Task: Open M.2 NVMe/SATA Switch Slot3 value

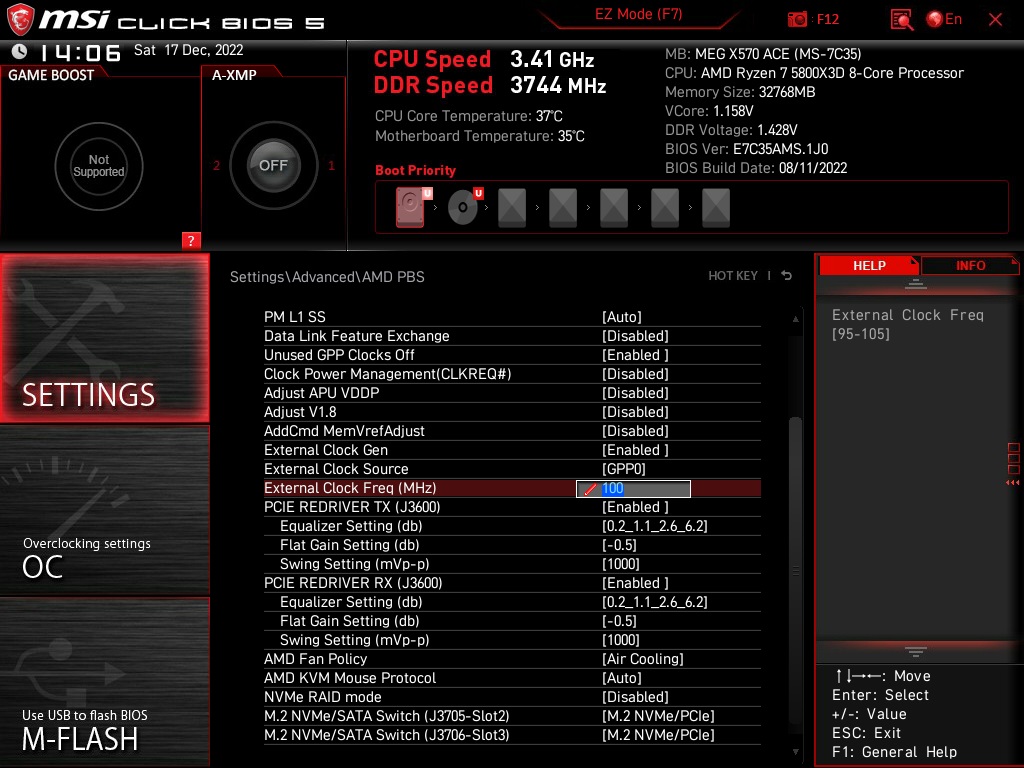Action: pyautogui.click(x=658, y=735)
